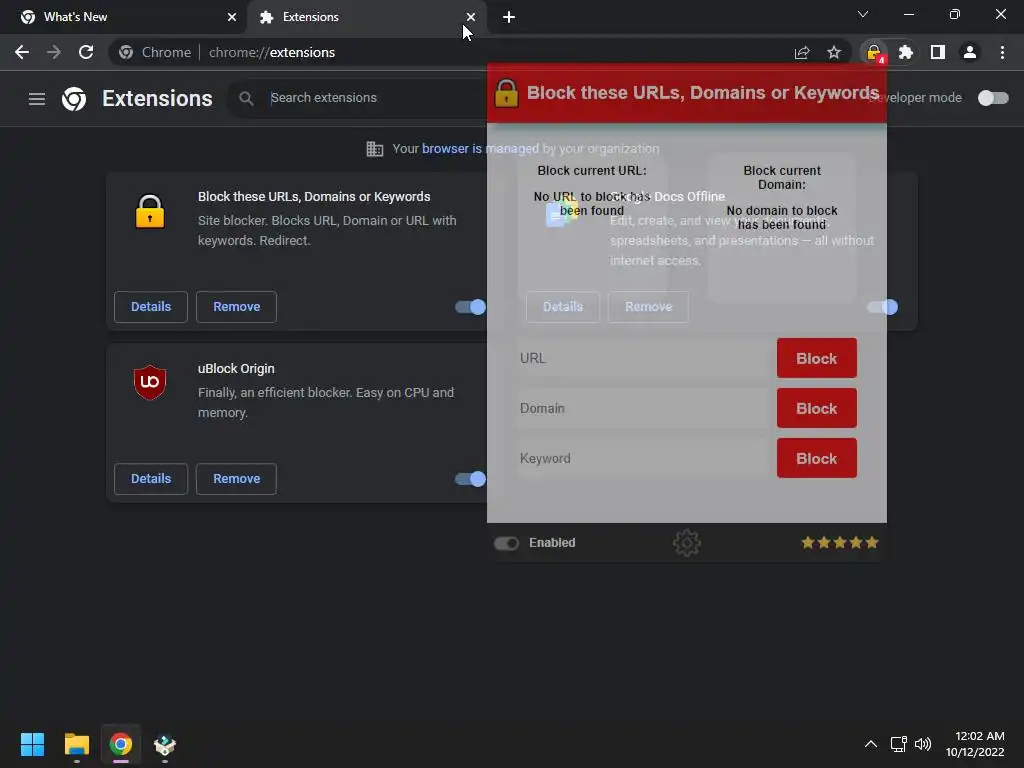Viewport: 1024px width, 768px height.
Task: Click the managed organization building icon
Action: (x=375, y=149)
